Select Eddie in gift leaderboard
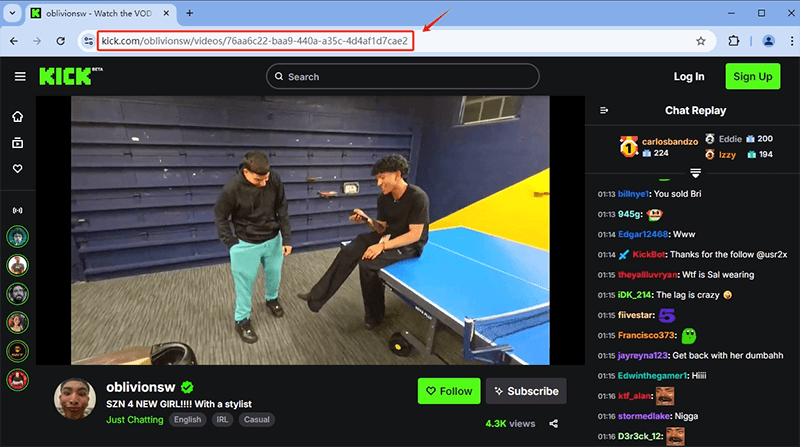The image size is (800, 447). pos(730,139)
